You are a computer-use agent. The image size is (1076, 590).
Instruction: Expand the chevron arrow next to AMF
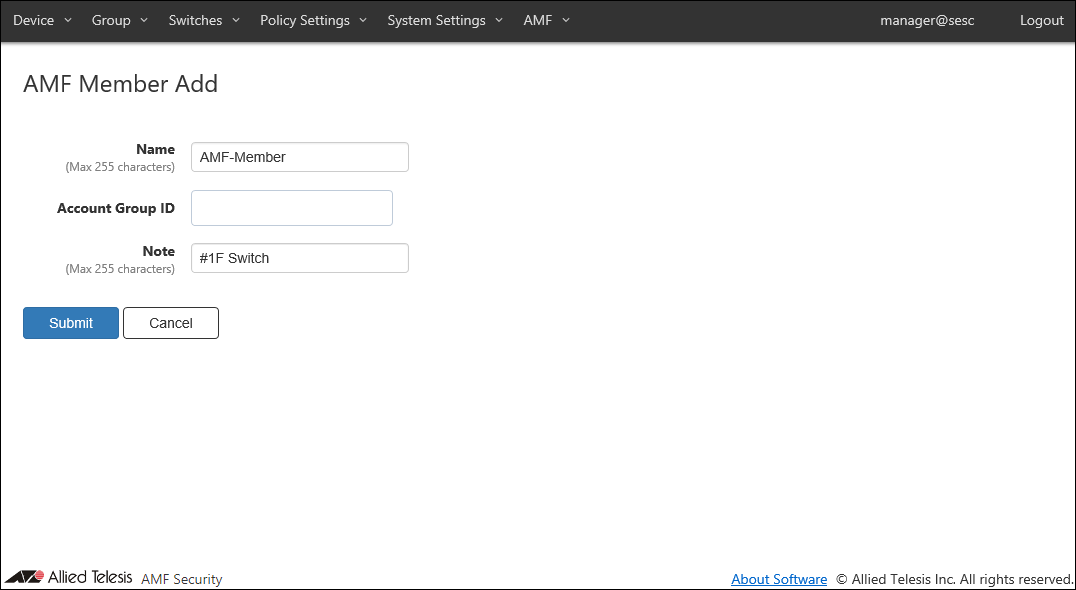[x=566, y=20]
